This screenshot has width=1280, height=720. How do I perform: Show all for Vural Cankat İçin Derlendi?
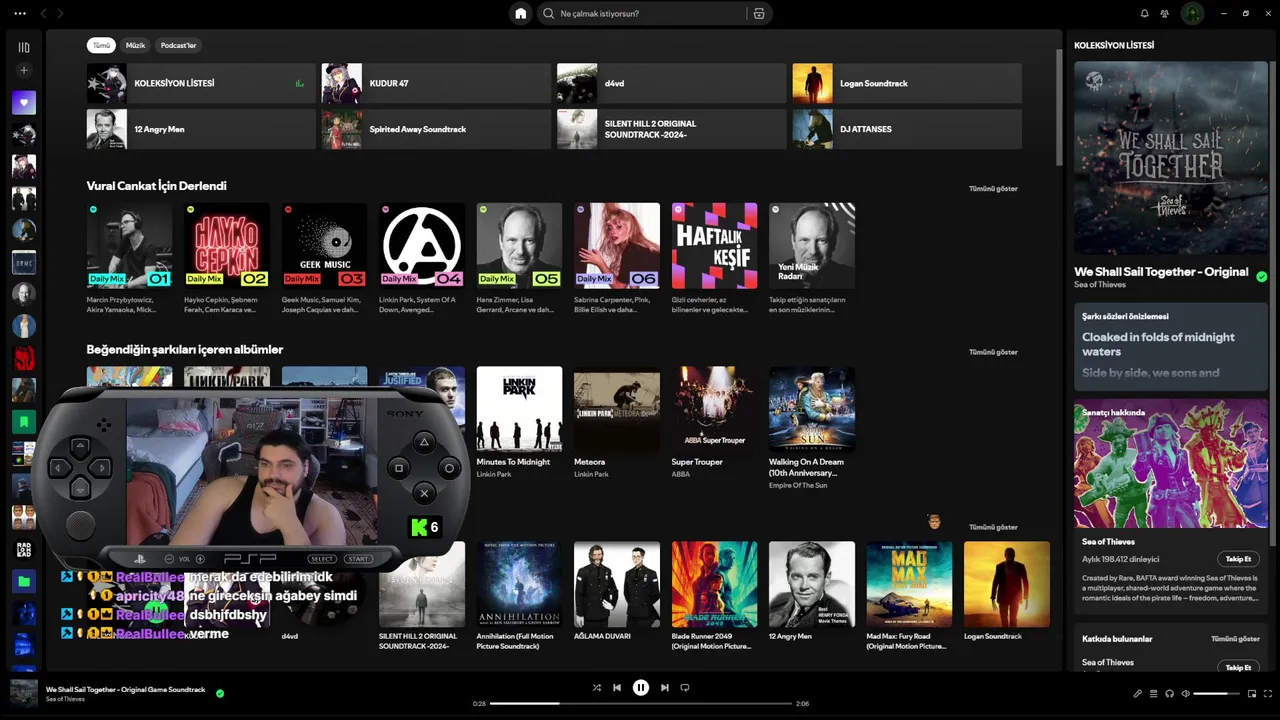tap(993, 188)
